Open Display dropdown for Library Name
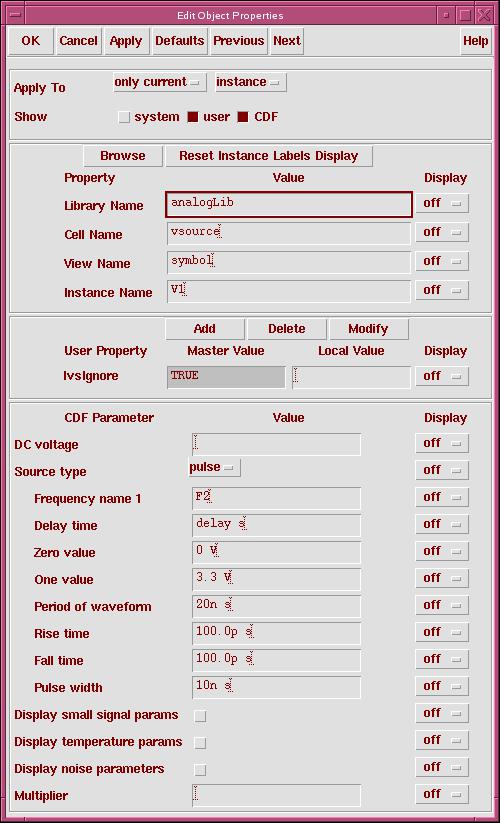The height and width of the screenshot is (823, 500). [x=442, y=203]
